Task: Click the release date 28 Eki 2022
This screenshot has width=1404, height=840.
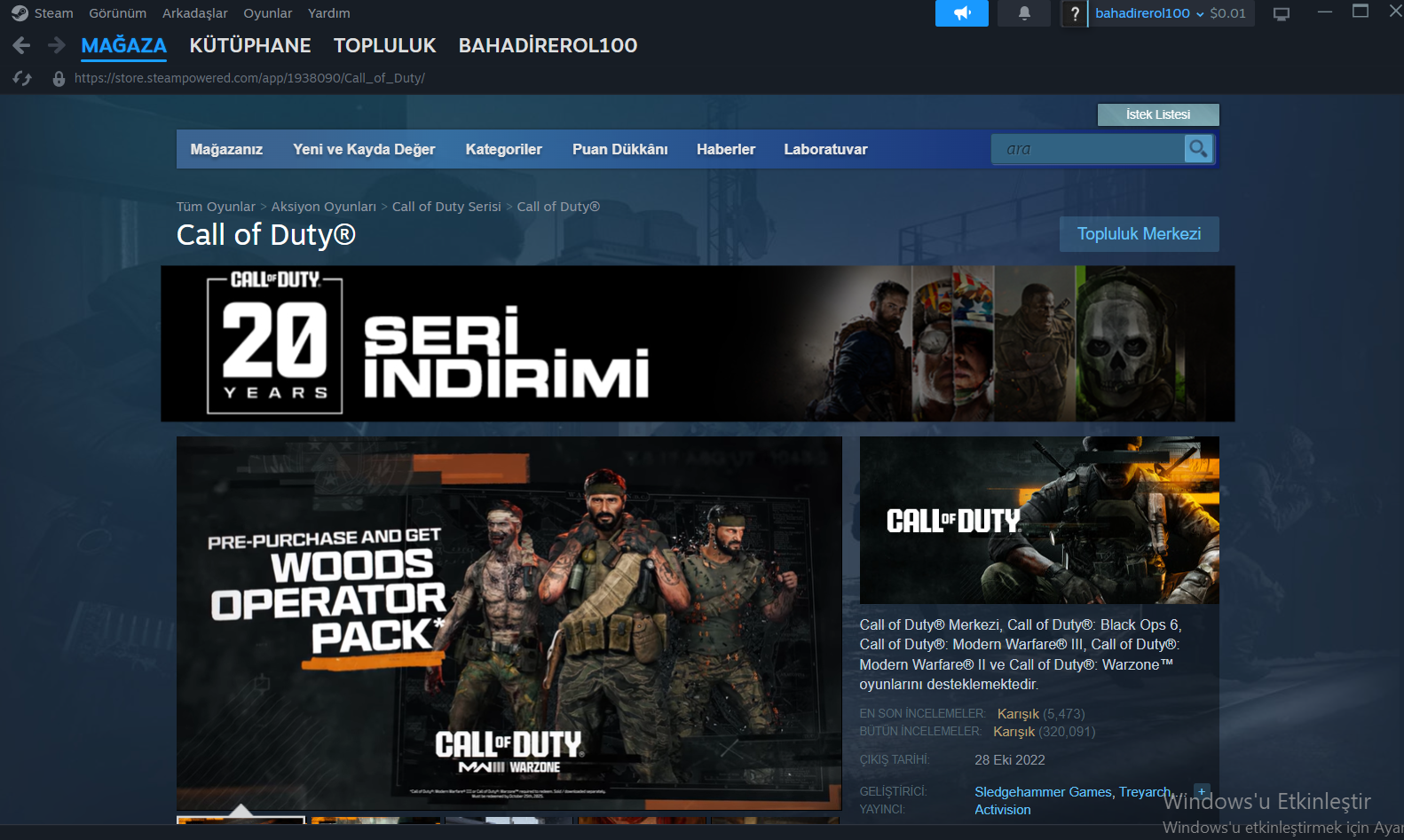Action: (1010, 760)
